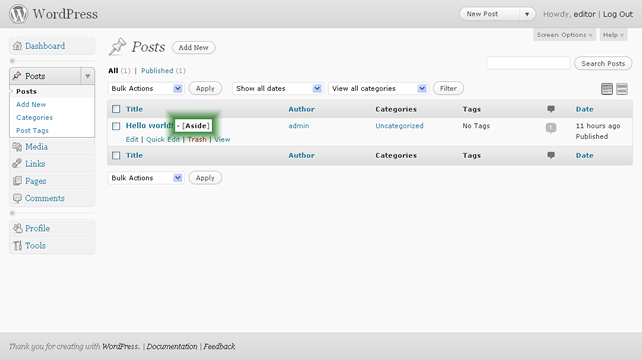Open the Dashboard menu
Image resolution: width=642 pixels, height=360 pixels.
coord(45,46)
